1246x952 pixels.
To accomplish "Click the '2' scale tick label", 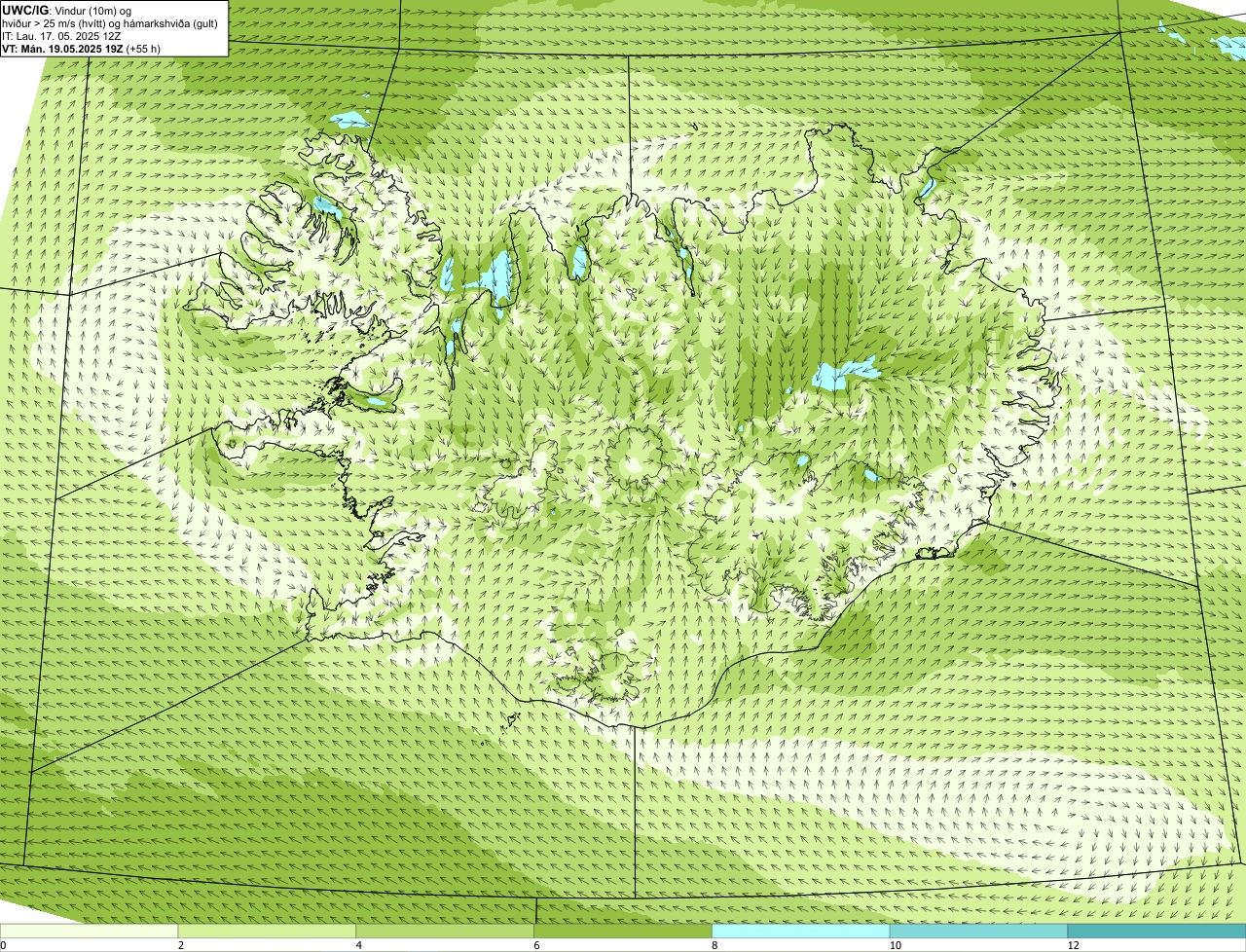I will (181, 945).
